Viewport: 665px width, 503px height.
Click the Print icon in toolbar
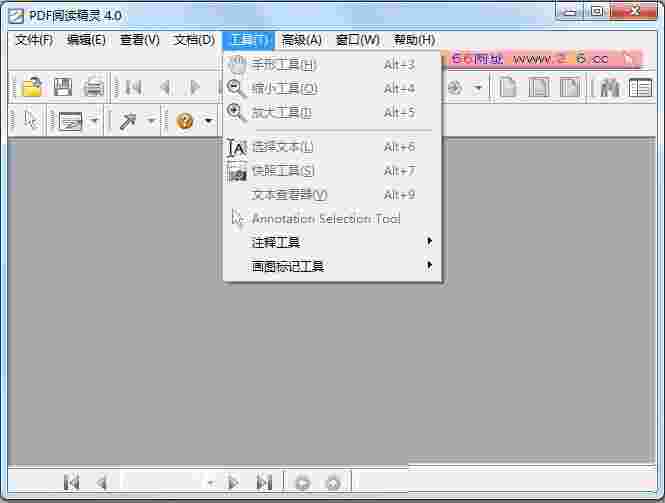pyautogui.click(x=94, y=87)
